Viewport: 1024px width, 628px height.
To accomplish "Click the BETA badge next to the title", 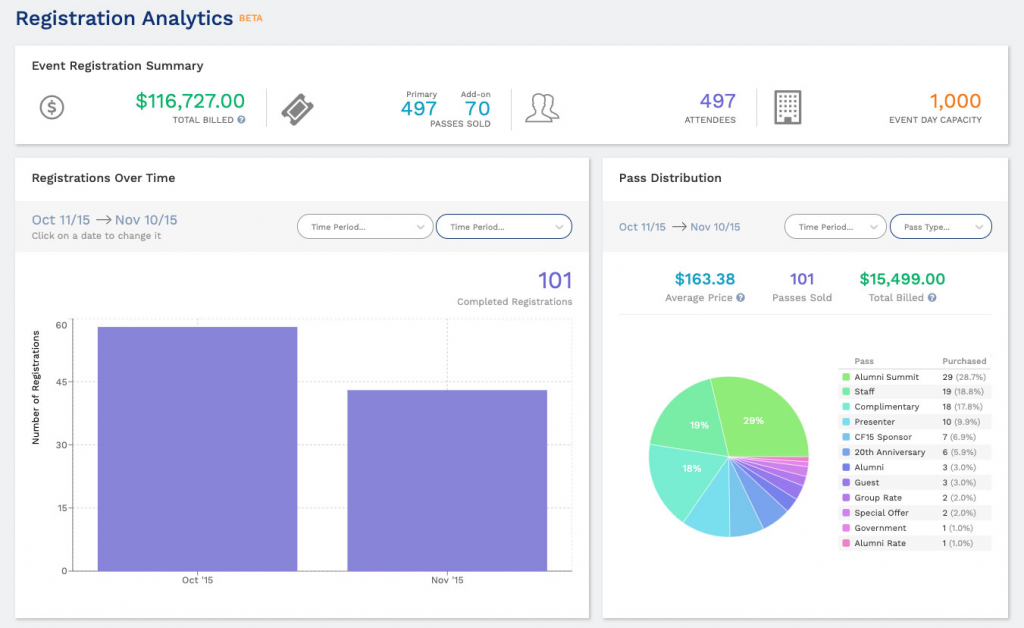I will [x=251, y=18].
